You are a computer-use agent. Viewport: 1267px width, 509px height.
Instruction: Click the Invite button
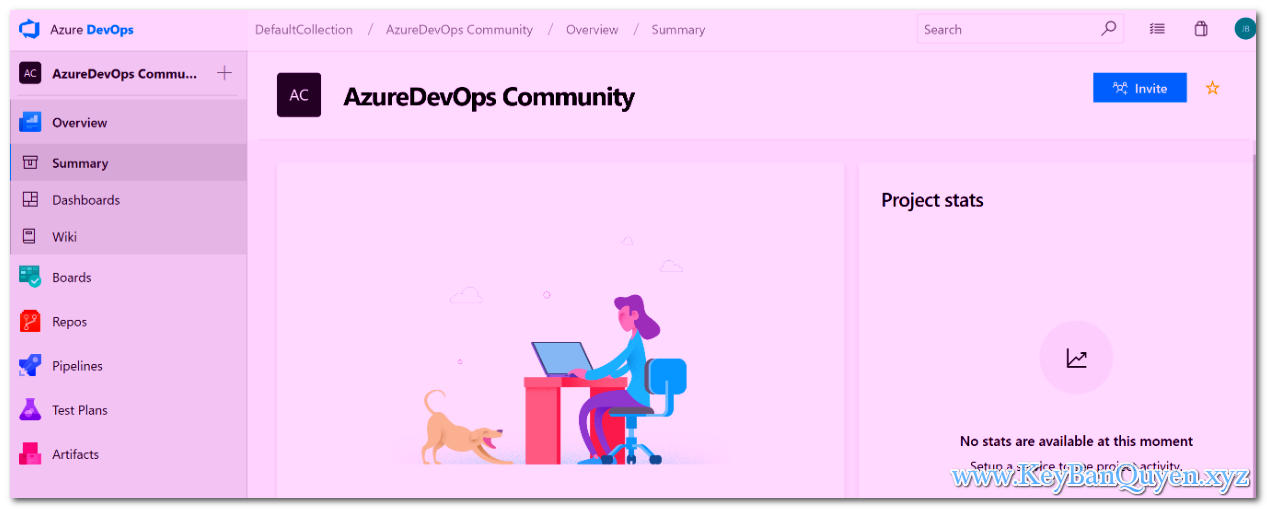tap(1140, 88)
